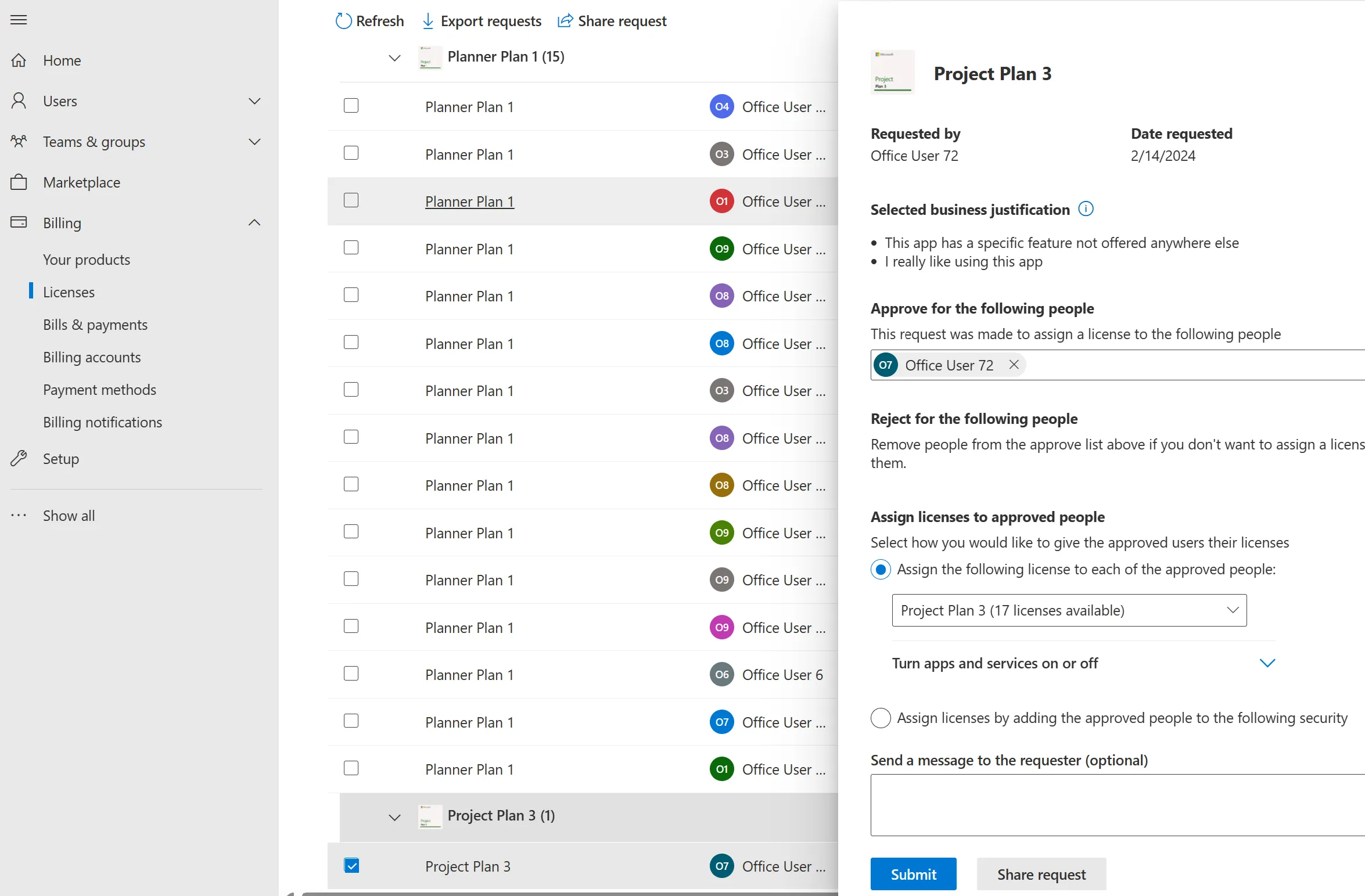Click the red O1 user avatar
The image size is (1365, 896).
721,201
